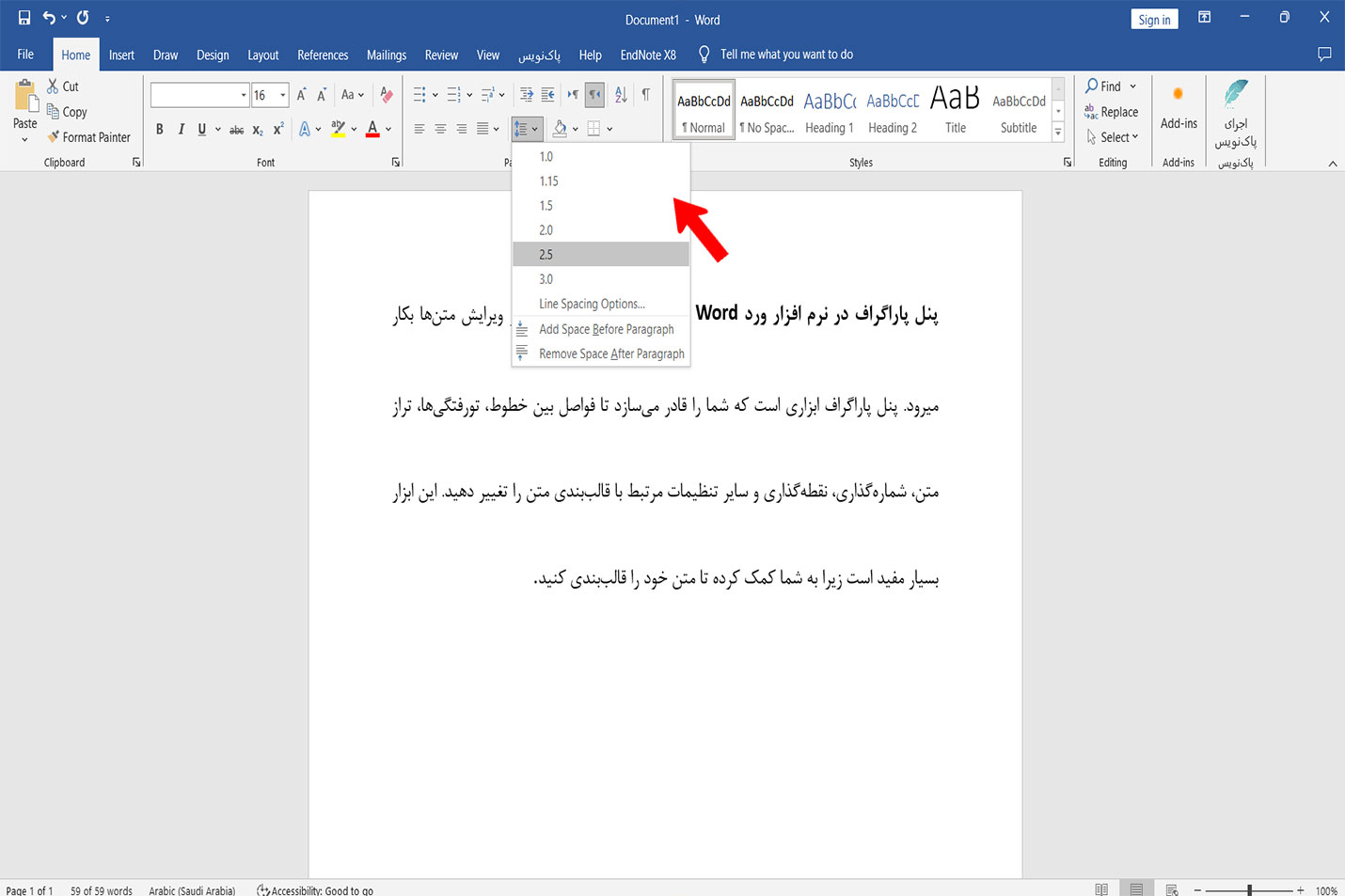Open the font size dropdown

point(282,95)
